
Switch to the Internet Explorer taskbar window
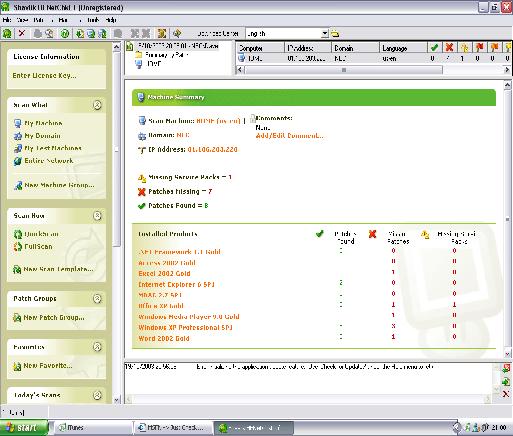tap(173, 428)
